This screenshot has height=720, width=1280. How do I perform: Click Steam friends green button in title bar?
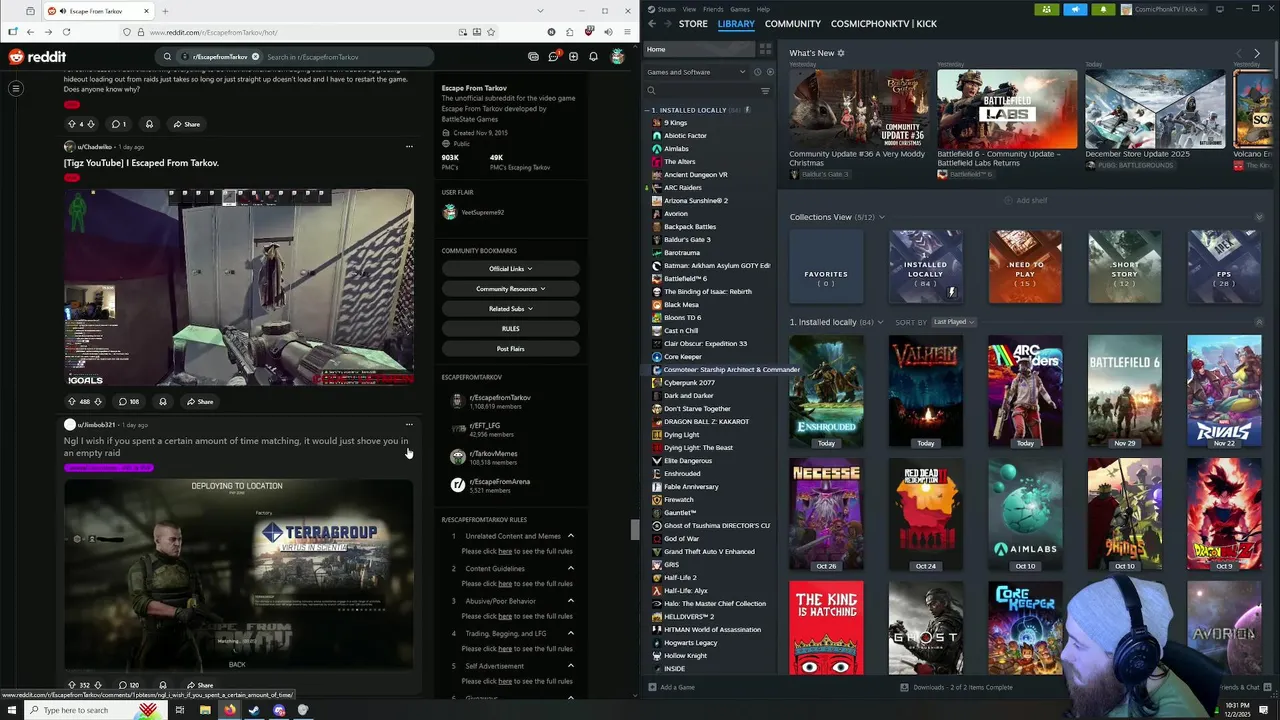(x=1046, y=9)
